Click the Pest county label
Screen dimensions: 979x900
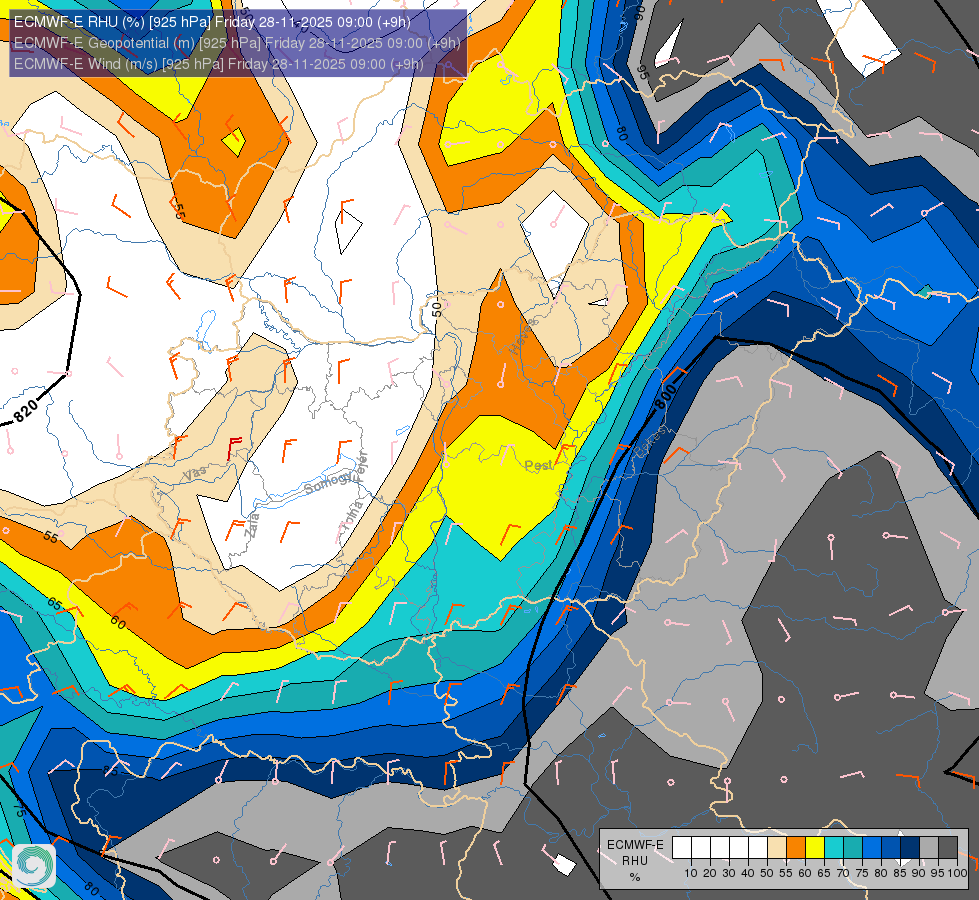(538, 466)
